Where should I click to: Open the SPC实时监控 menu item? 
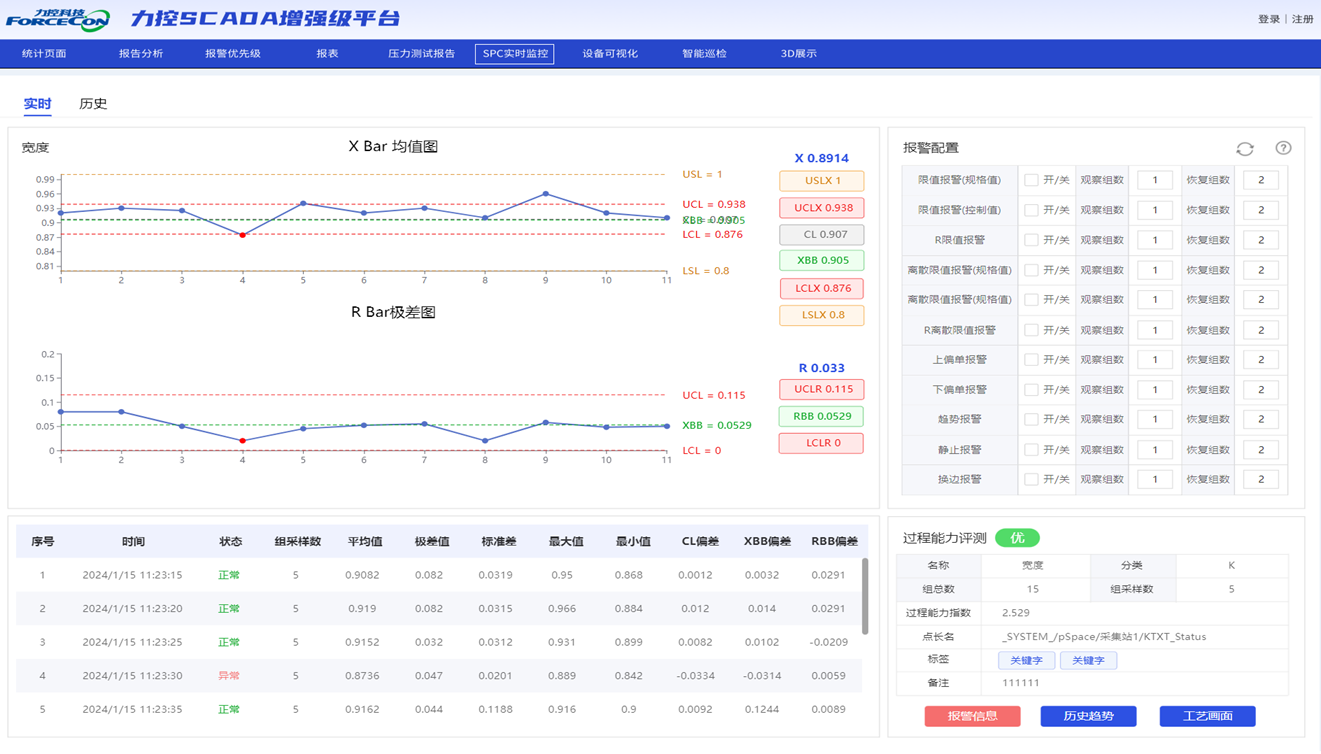514,53
